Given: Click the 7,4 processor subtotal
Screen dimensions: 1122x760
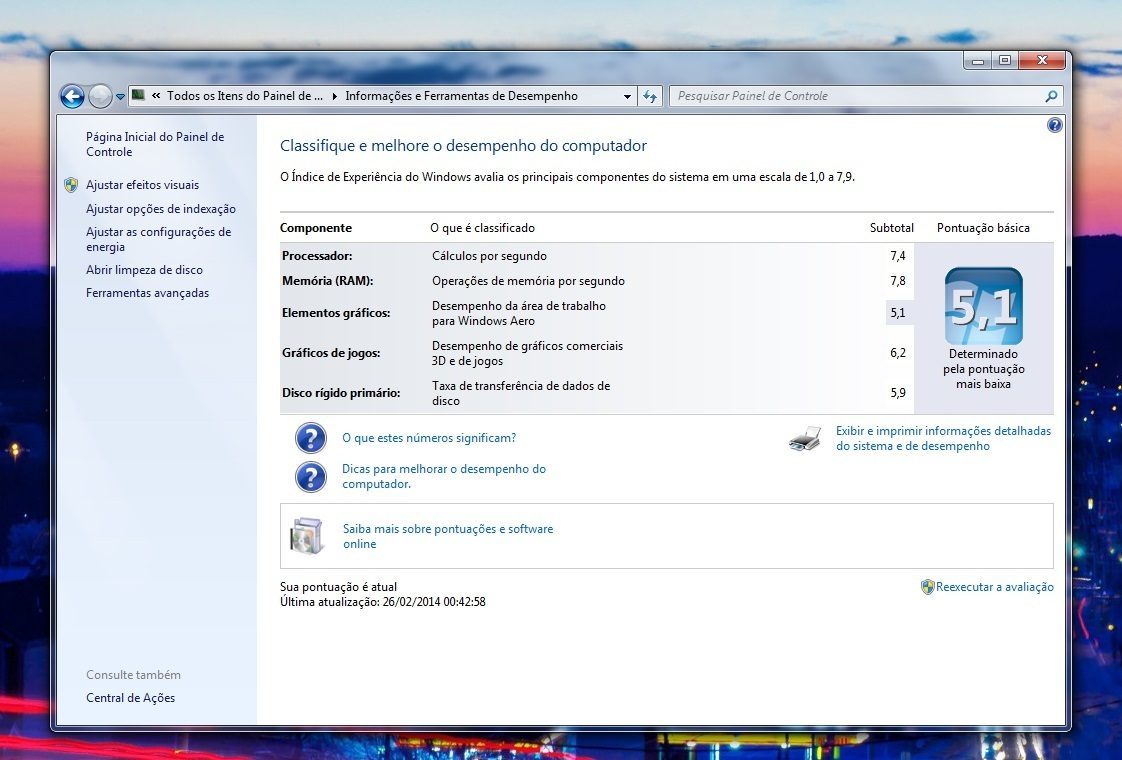Looking at the screenshot, I should [898, 255].
